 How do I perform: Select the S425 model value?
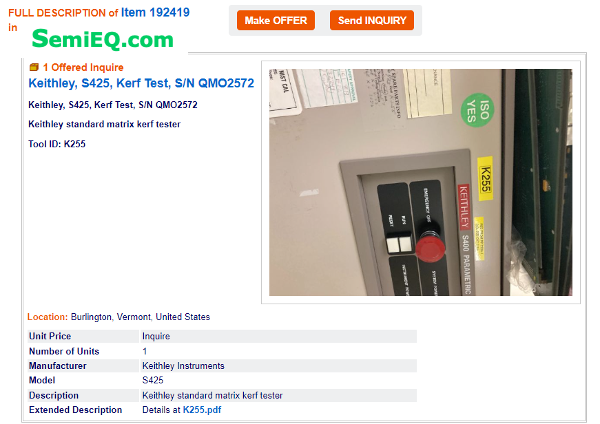tap(153, 380)
